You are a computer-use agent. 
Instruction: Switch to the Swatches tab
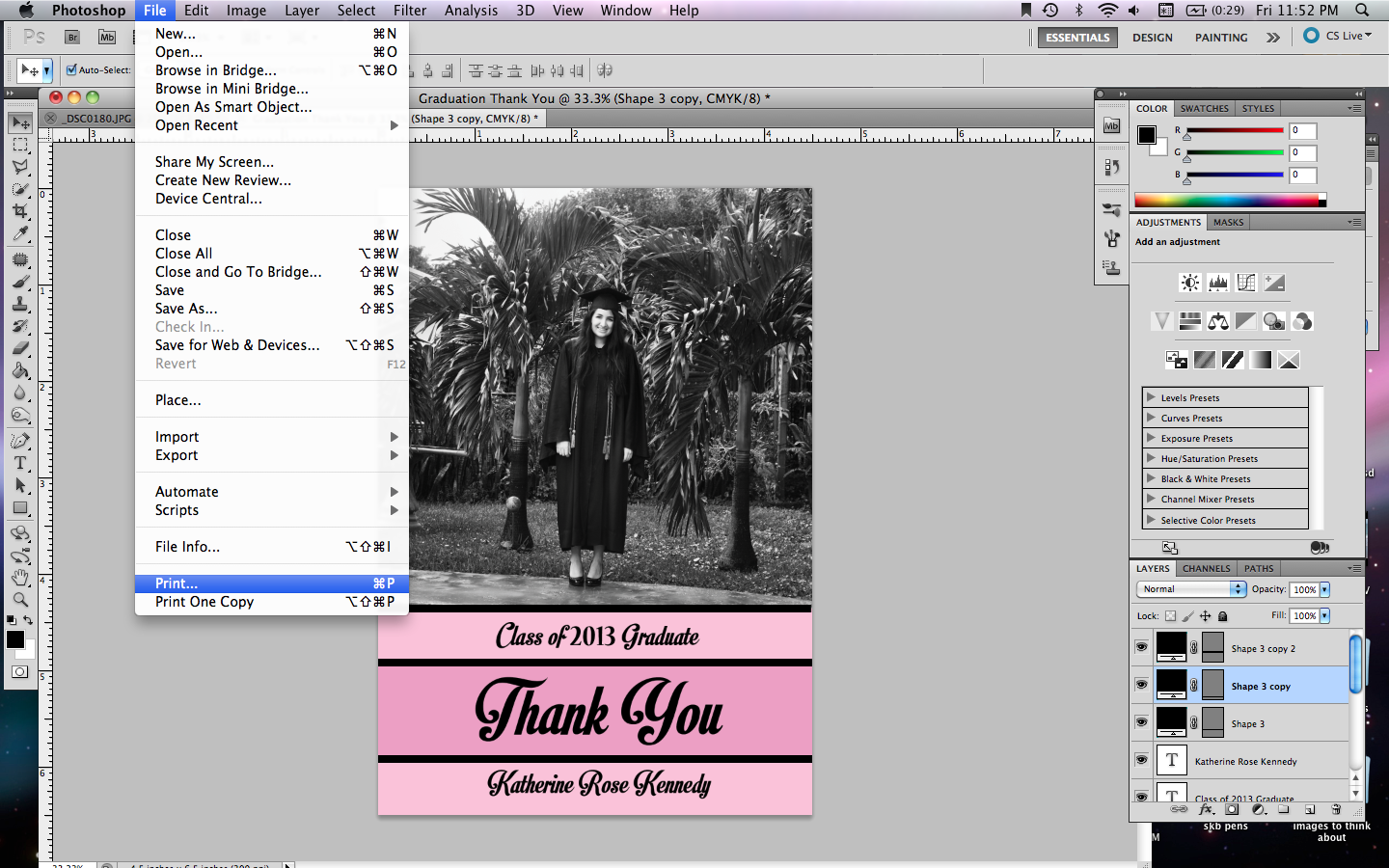[x=1205, y=109]
